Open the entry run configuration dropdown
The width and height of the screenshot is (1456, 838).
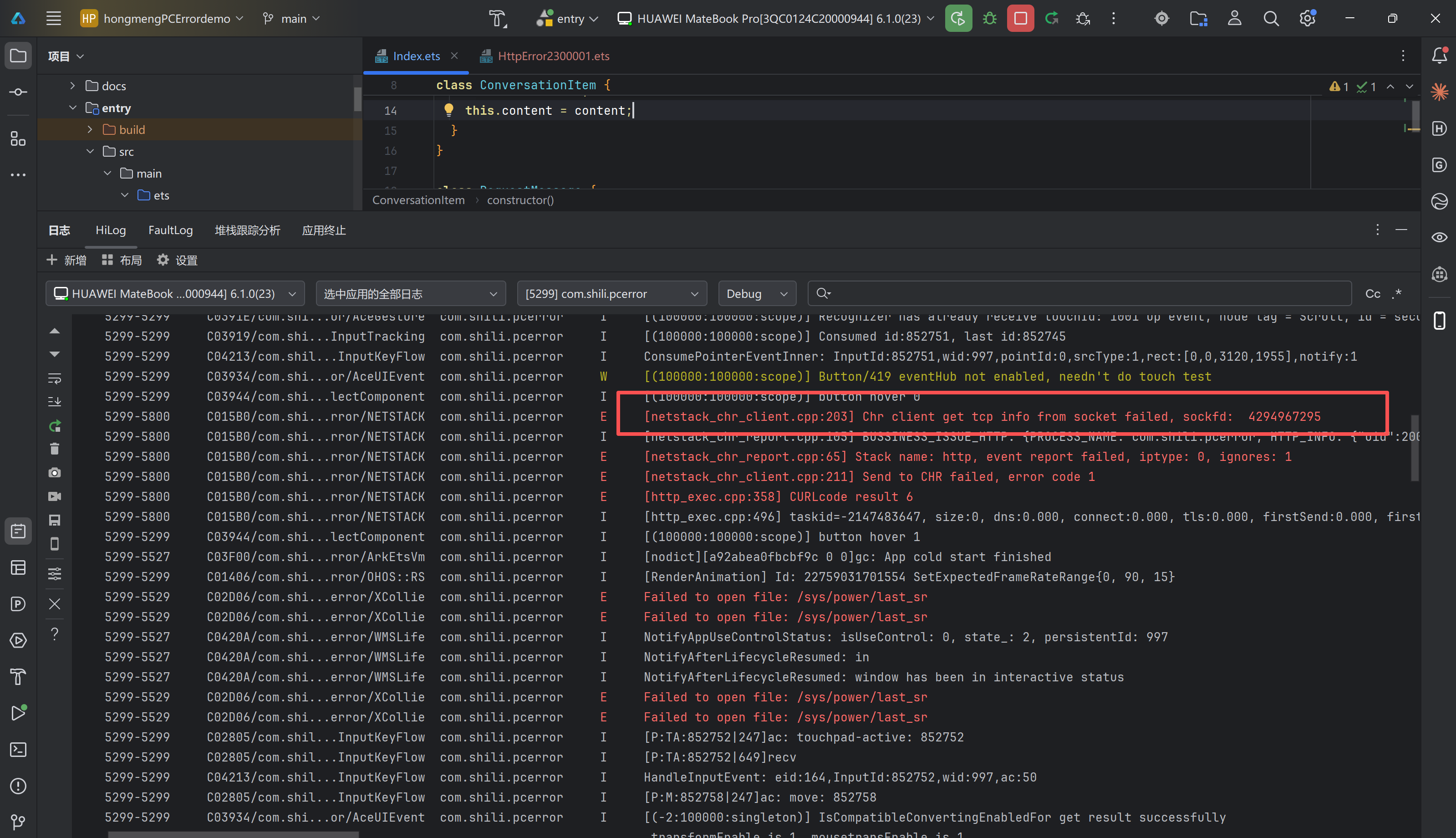(568, 18)
